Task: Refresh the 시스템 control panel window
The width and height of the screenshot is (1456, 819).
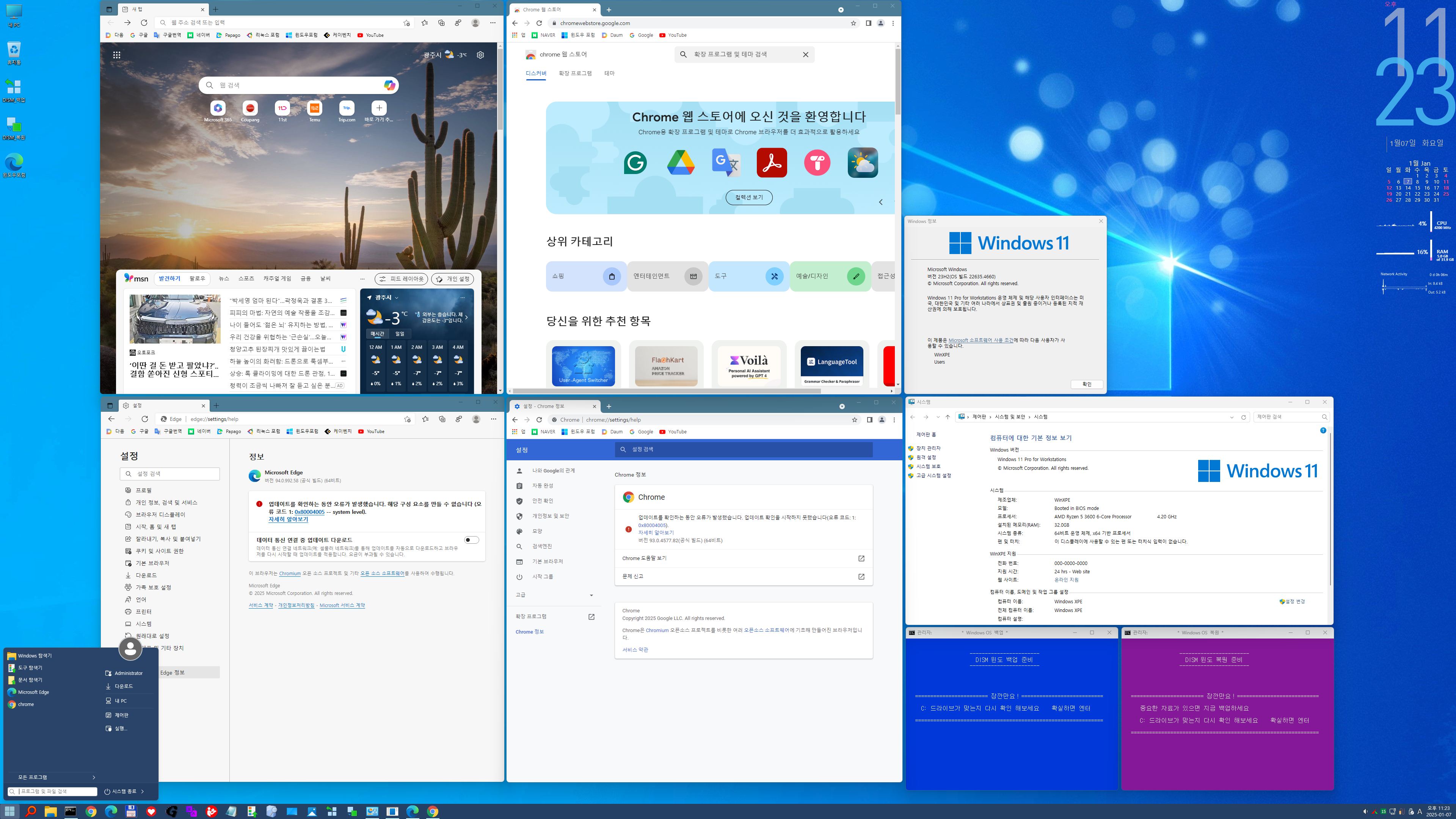Action: coord(1244,417)
